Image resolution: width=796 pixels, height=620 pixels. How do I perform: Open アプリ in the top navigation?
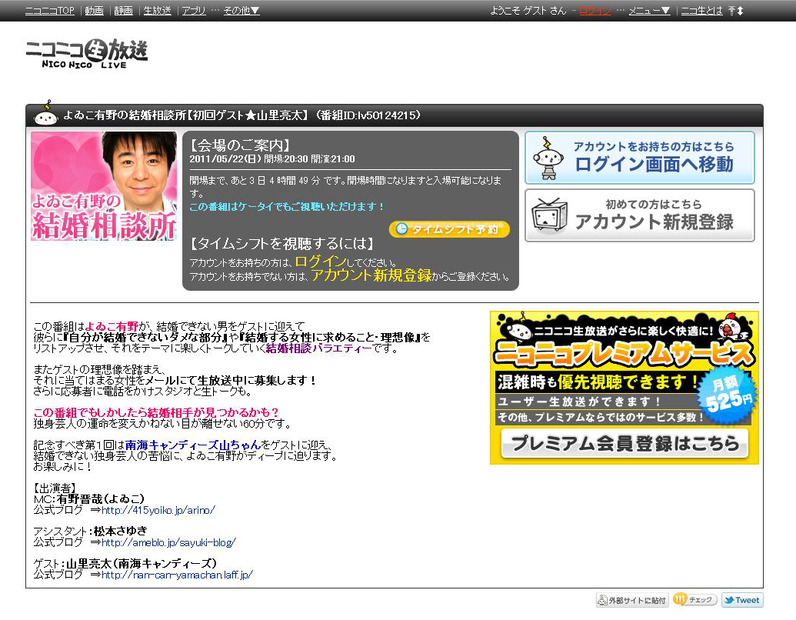pyautogui.click(x=194, y=10)
